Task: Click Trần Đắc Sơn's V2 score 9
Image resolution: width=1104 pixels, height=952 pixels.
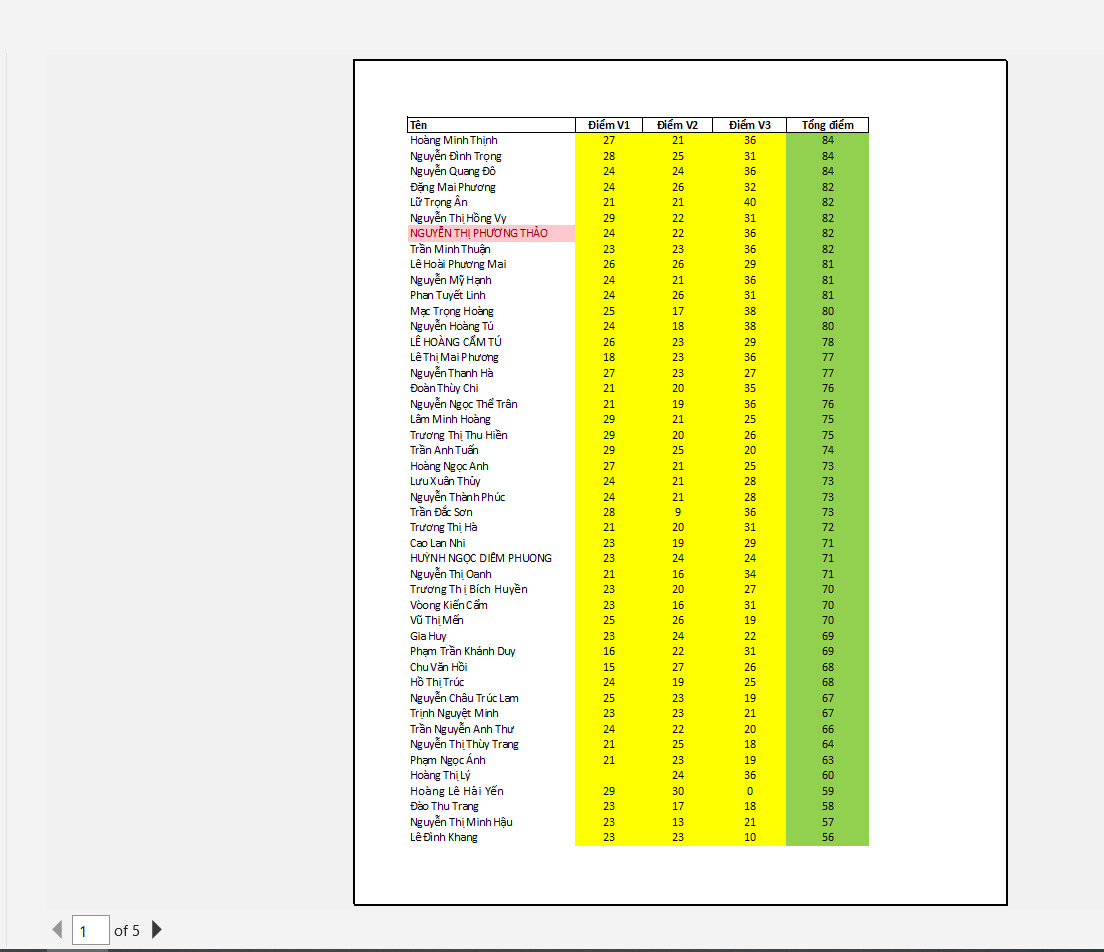Action: [677, 512]
